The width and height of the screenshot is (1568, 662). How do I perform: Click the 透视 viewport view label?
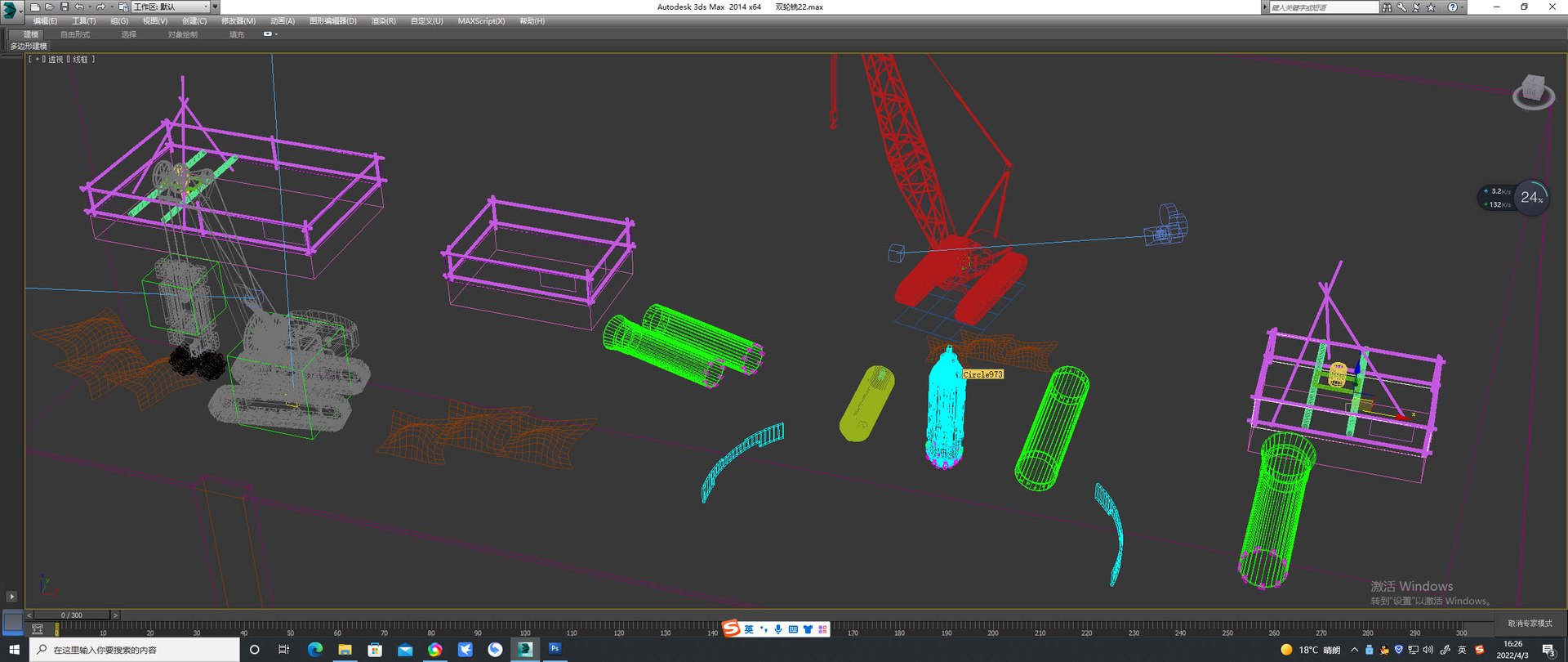[56, 60]
